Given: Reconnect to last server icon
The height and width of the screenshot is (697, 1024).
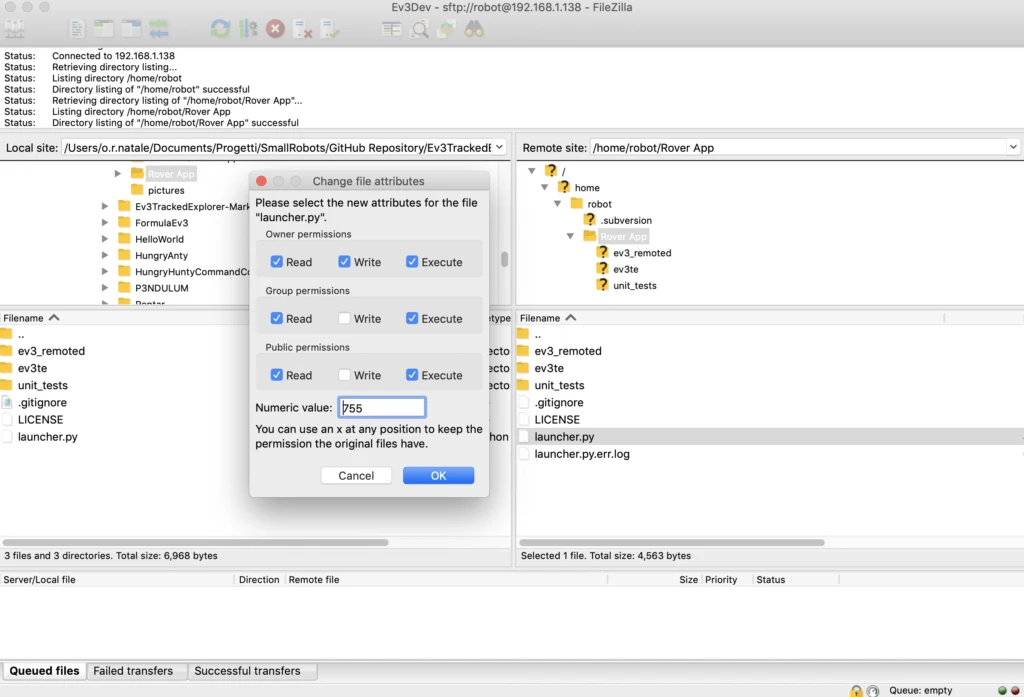Looking at the screenshot, I should pos(330,29).
